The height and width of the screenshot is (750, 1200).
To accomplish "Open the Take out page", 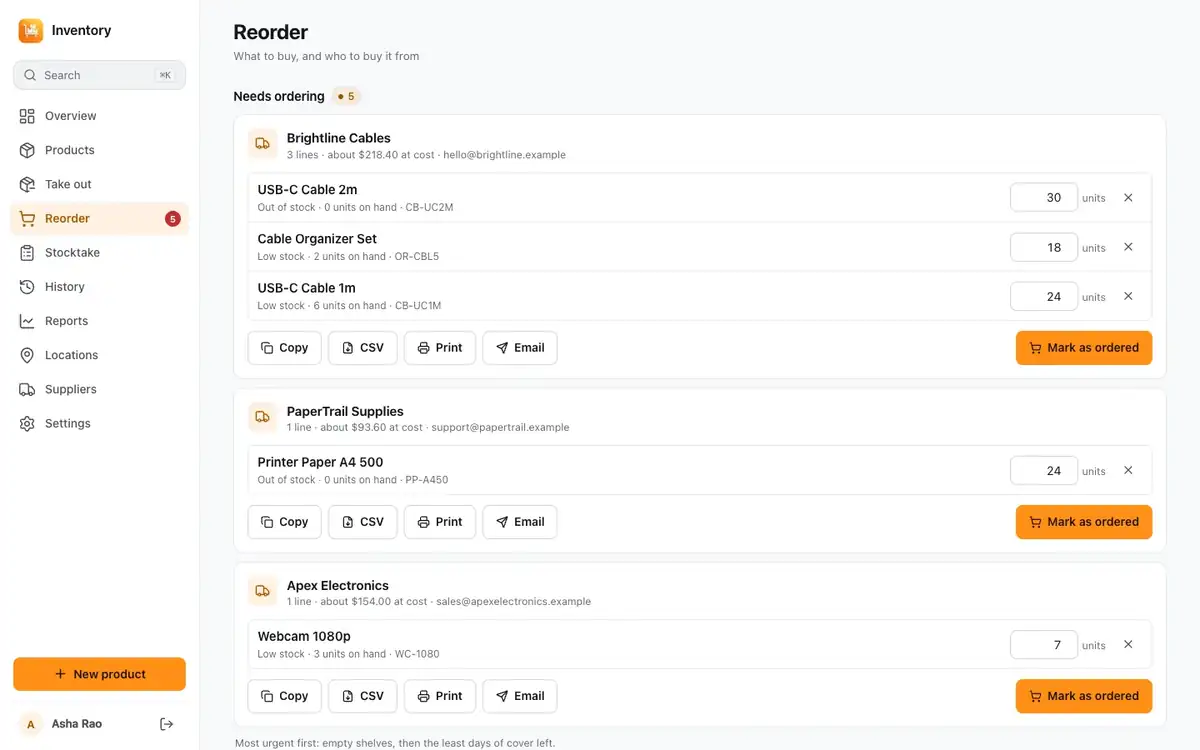I will [x=99, y=184].
